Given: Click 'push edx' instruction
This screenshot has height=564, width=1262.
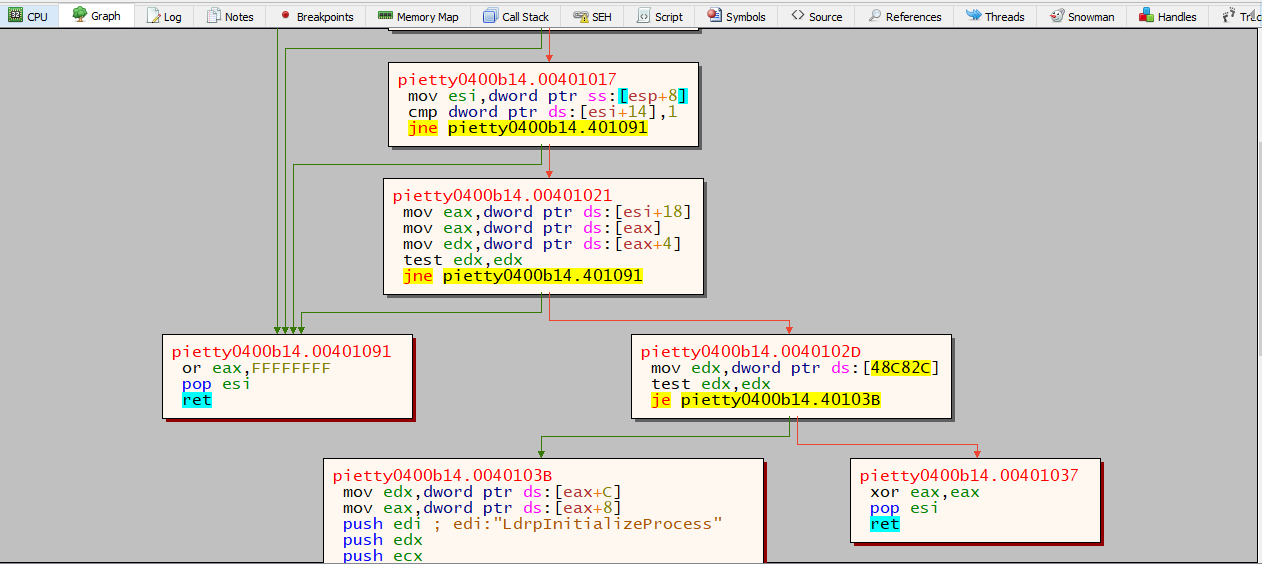Looking at the screenshot, I should (x=382, y=540).
